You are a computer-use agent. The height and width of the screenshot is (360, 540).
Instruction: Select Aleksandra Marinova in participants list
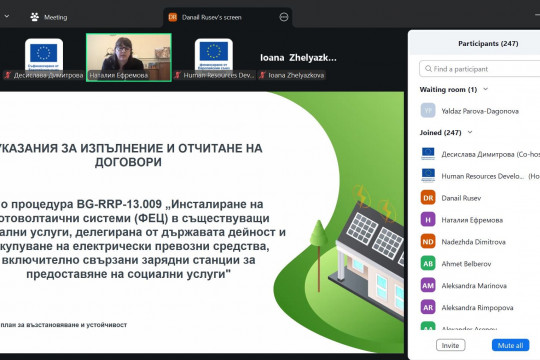pyautogui.click(x=479, y=286)
